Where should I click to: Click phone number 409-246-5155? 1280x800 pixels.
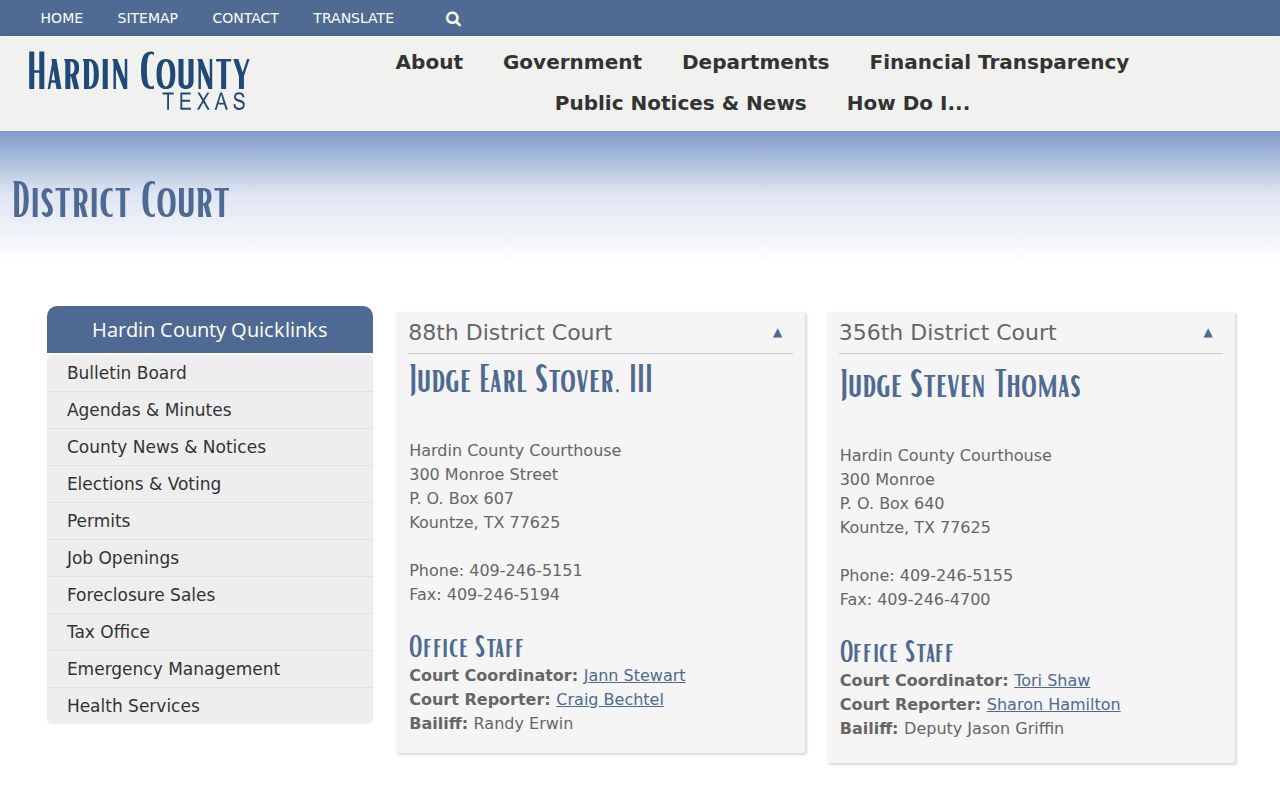956,575
